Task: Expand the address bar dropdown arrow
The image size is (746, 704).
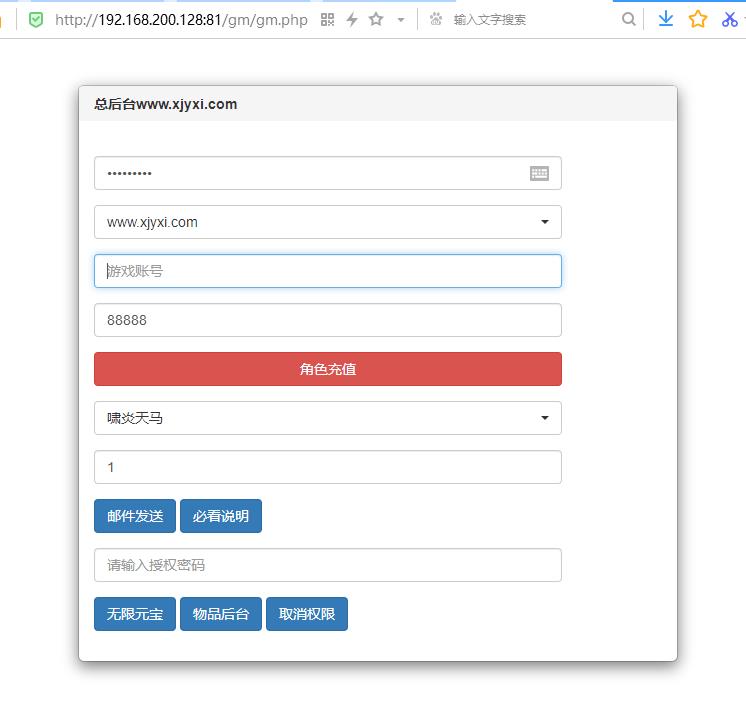Action: [x=401, y=19]
